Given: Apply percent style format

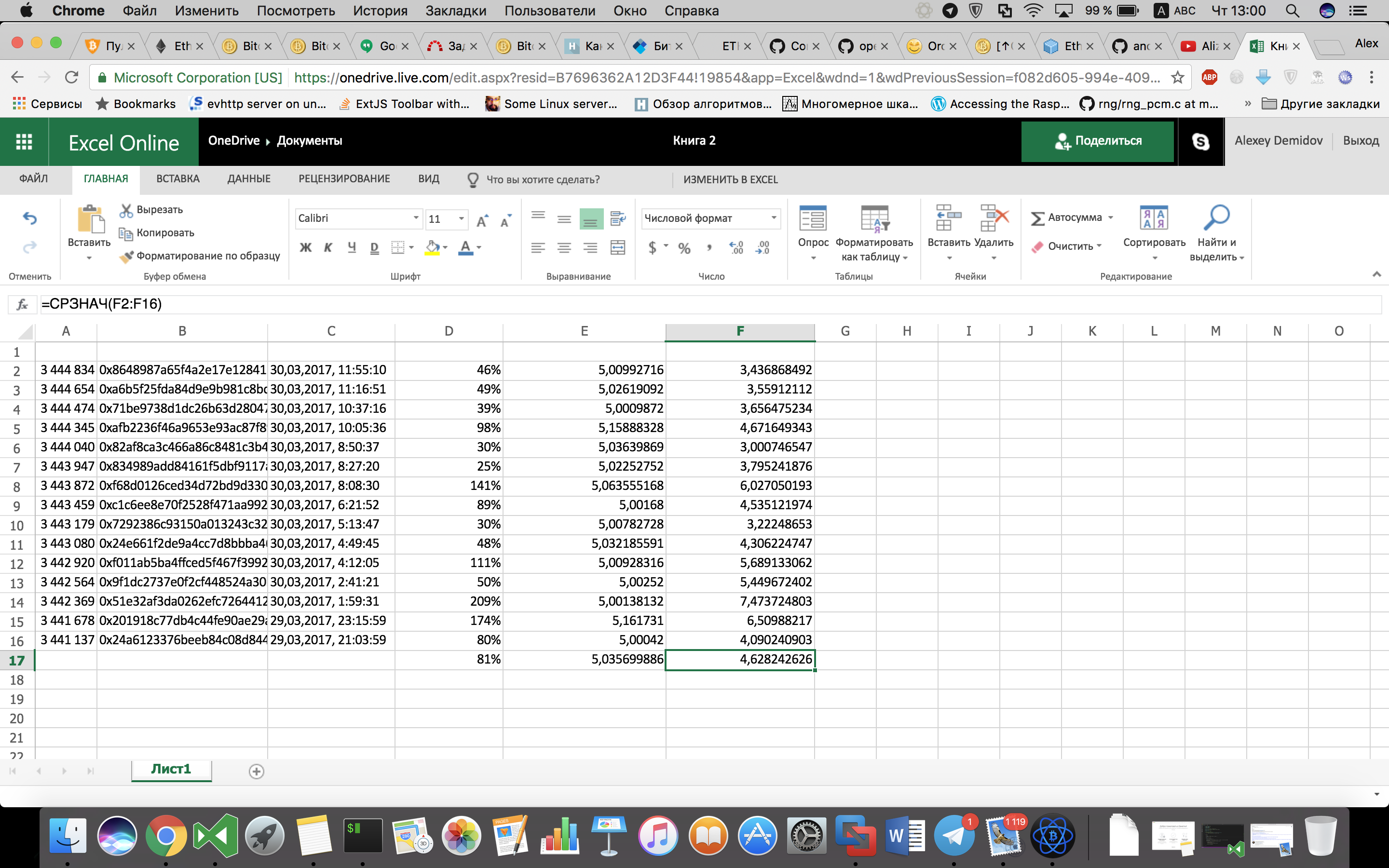Looking at the screenshot, I should click(x=684, y=248).
